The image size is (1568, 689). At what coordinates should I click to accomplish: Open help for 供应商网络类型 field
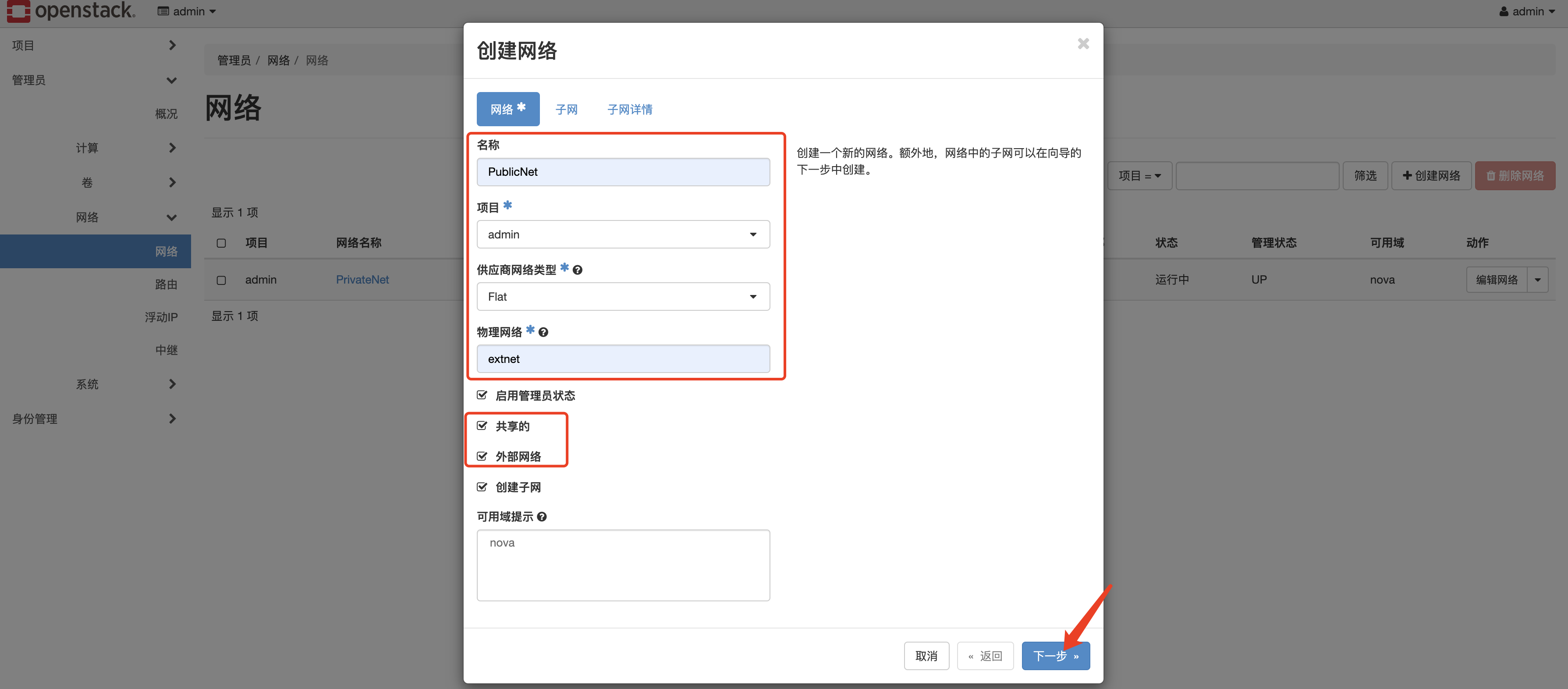577,270
